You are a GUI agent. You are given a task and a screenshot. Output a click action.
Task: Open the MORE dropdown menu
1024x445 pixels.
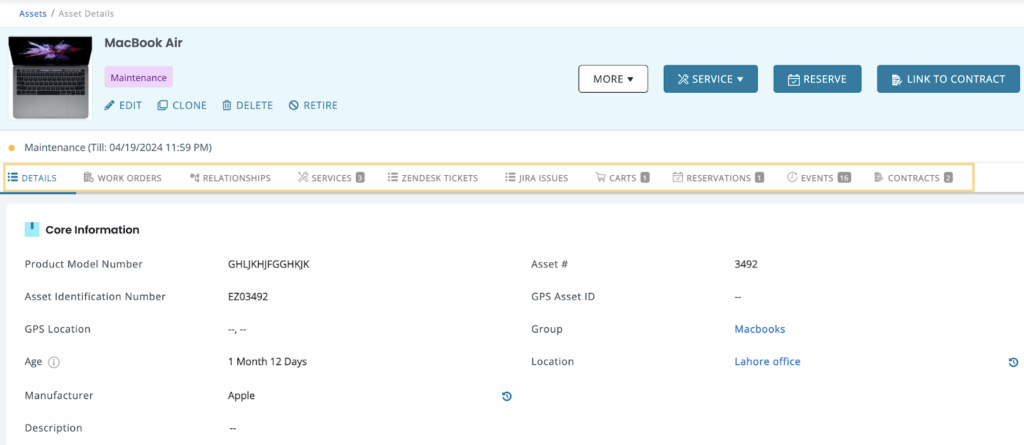pyautogui.click(x=613, y=79)
